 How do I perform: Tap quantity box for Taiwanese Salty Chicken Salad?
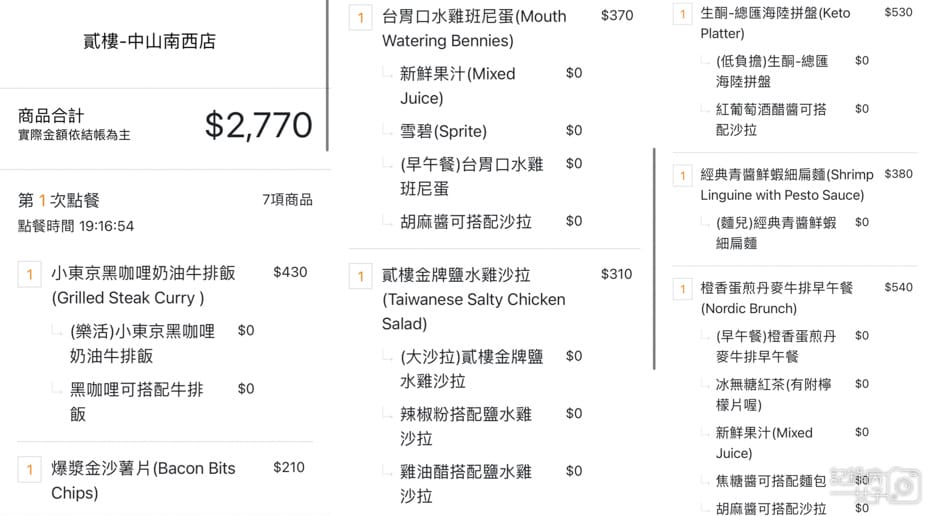(360, 276)
